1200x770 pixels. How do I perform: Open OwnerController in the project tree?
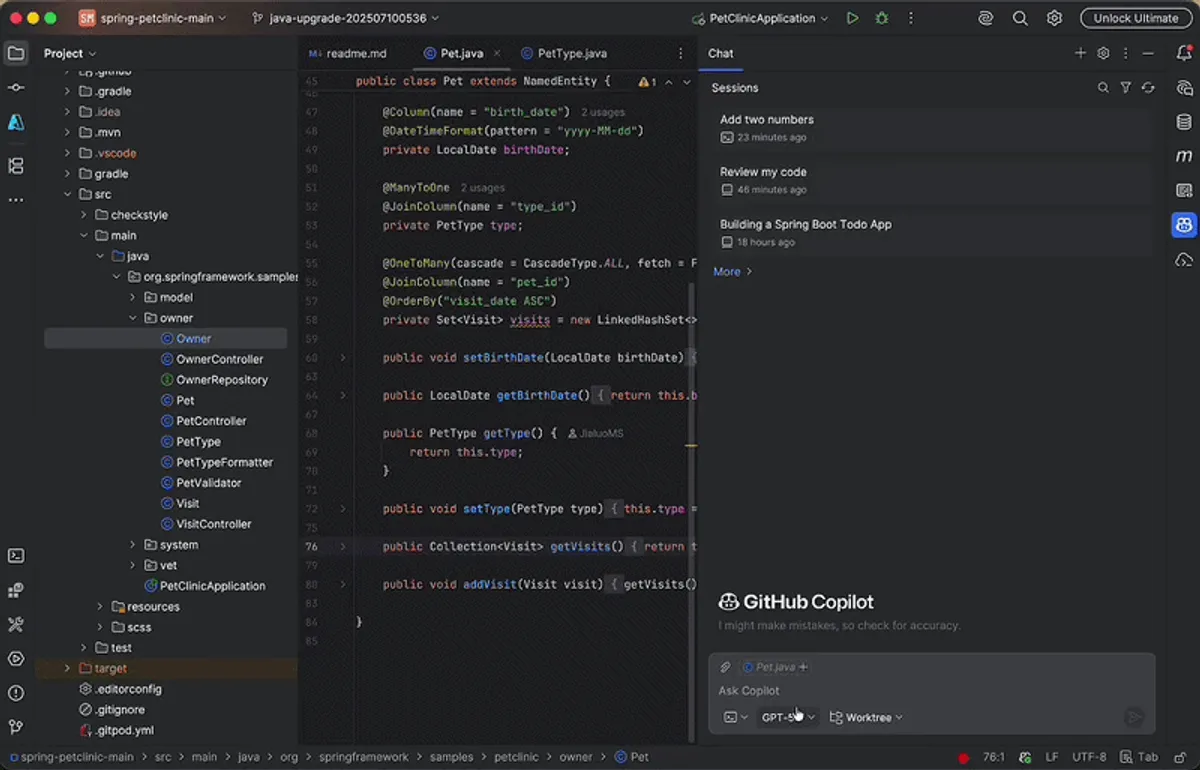pyautogui.click(x=220, y=359)
